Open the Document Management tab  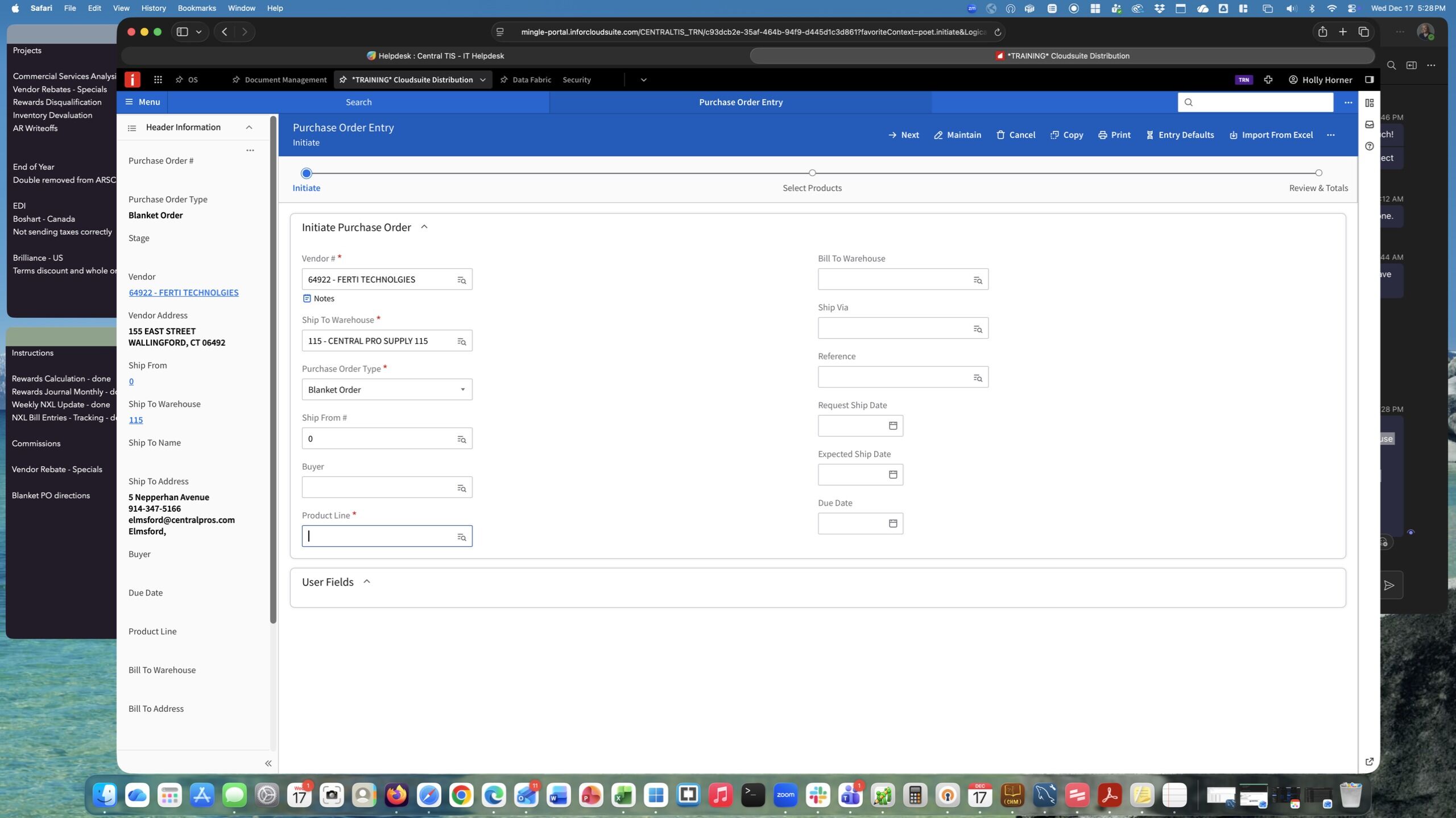(x=279, y=80)
